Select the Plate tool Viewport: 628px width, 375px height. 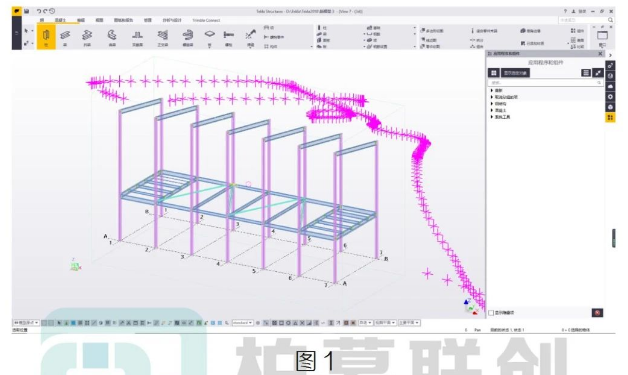(x=209, y=37)
